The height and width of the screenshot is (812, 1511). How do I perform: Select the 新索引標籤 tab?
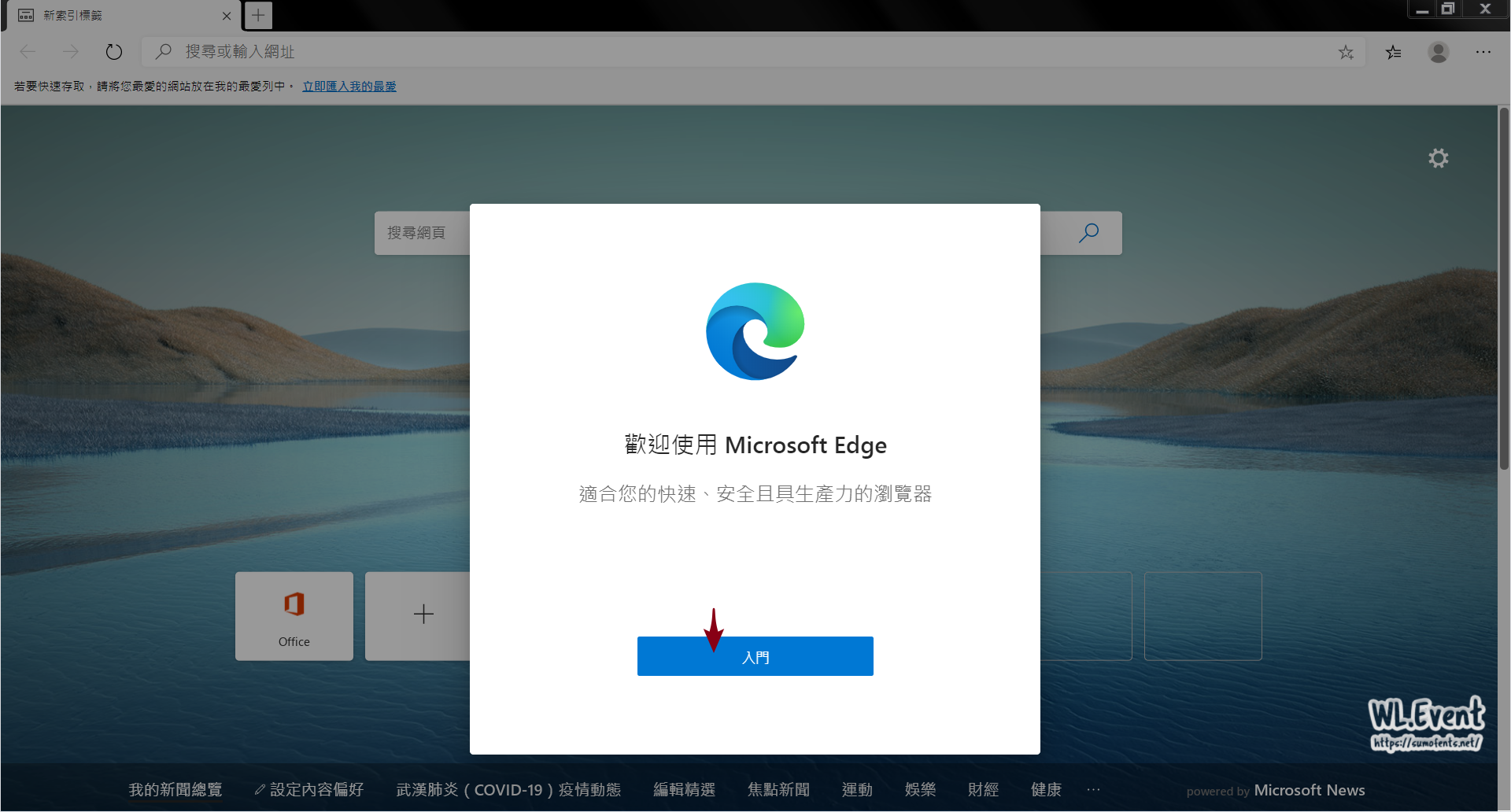tap(122, 16)
